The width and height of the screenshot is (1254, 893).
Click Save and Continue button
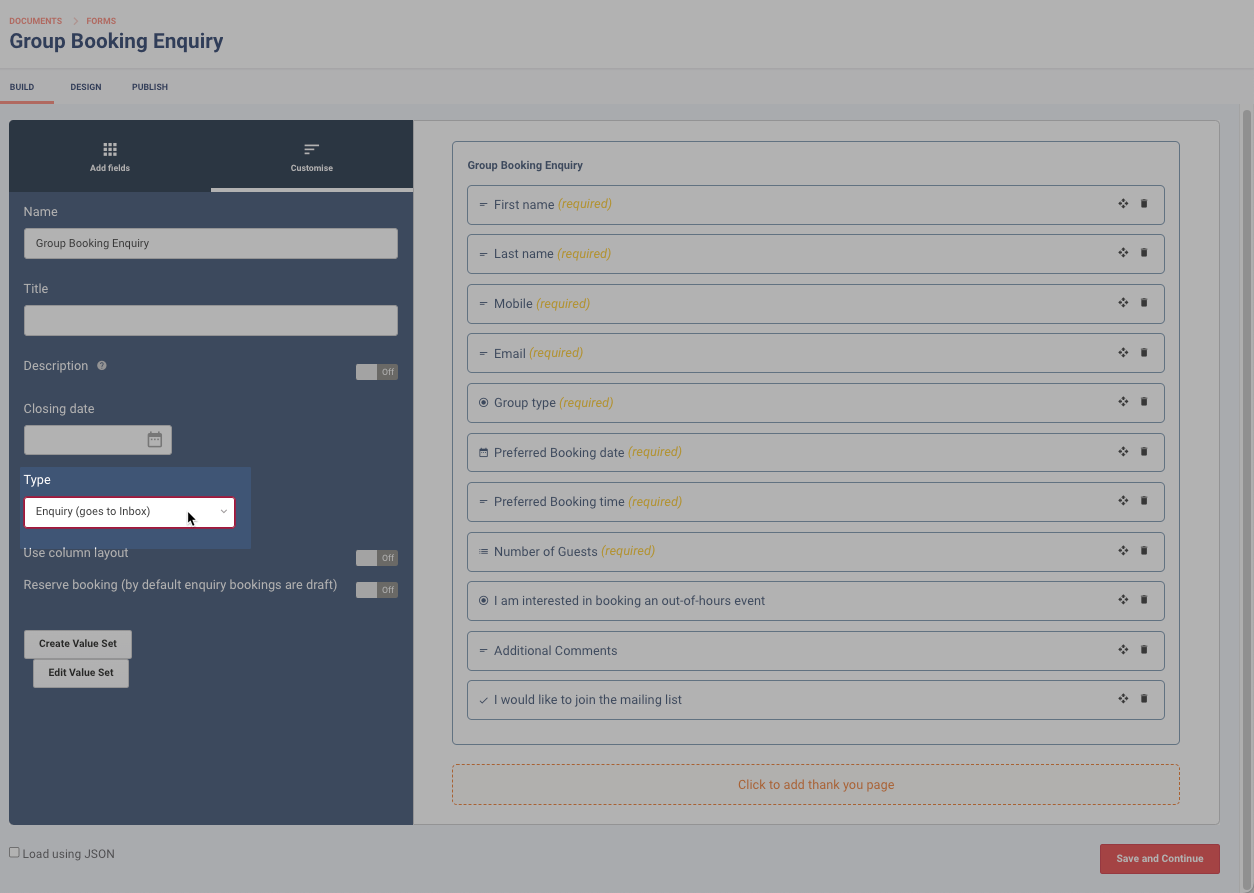(x=1160, y=859)
